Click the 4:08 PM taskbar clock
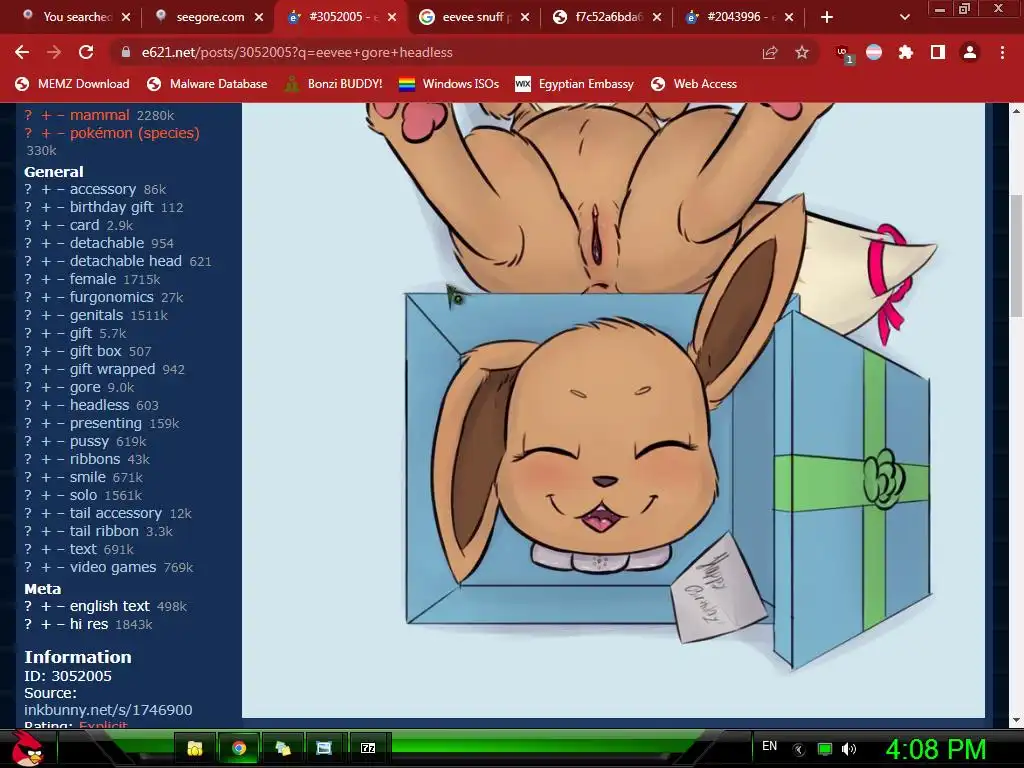 tap(936, 749)
